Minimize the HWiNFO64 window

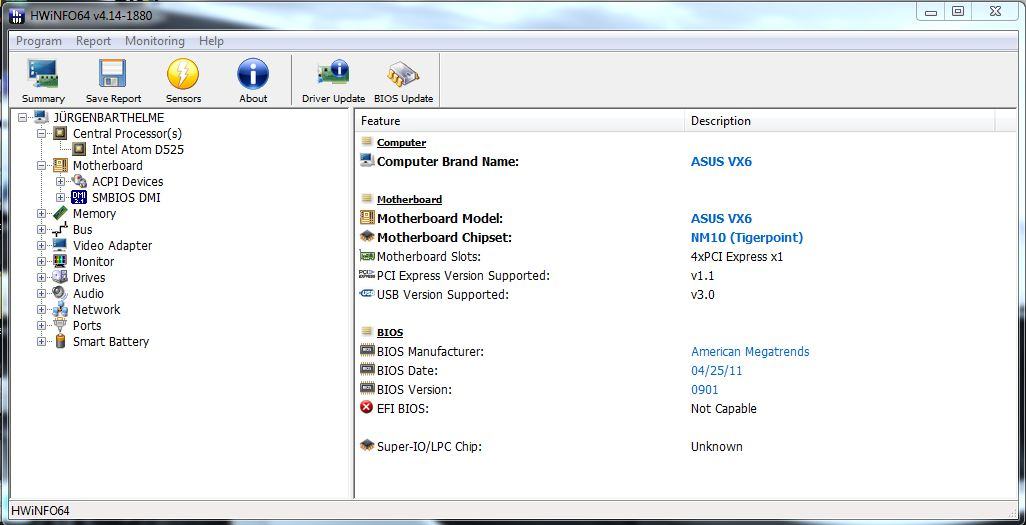click(930, 11)
